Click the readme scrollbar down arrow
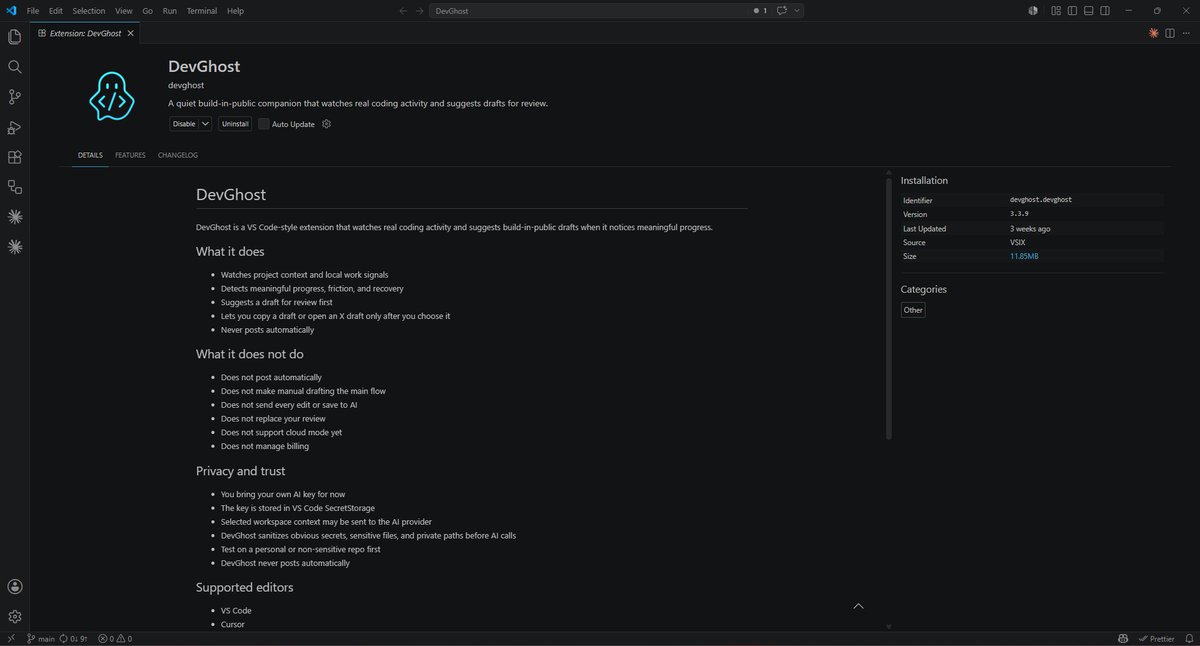The width and height of the screenshot is (1200, 646). (x=888, y=626)
